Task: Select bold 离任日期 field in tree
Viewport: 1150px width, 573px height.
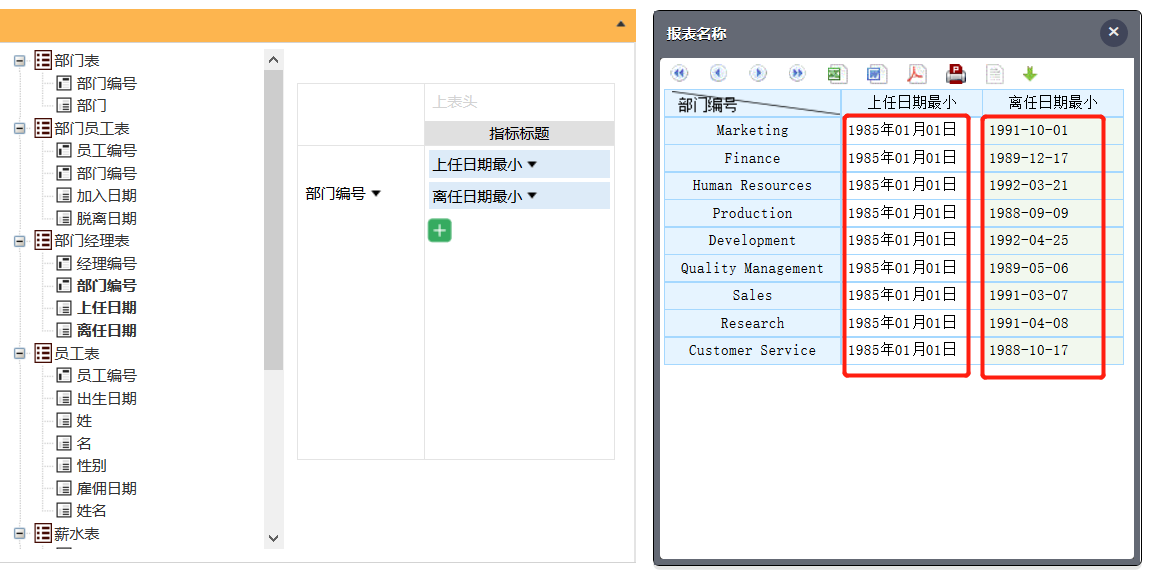Action: [106, 331]
